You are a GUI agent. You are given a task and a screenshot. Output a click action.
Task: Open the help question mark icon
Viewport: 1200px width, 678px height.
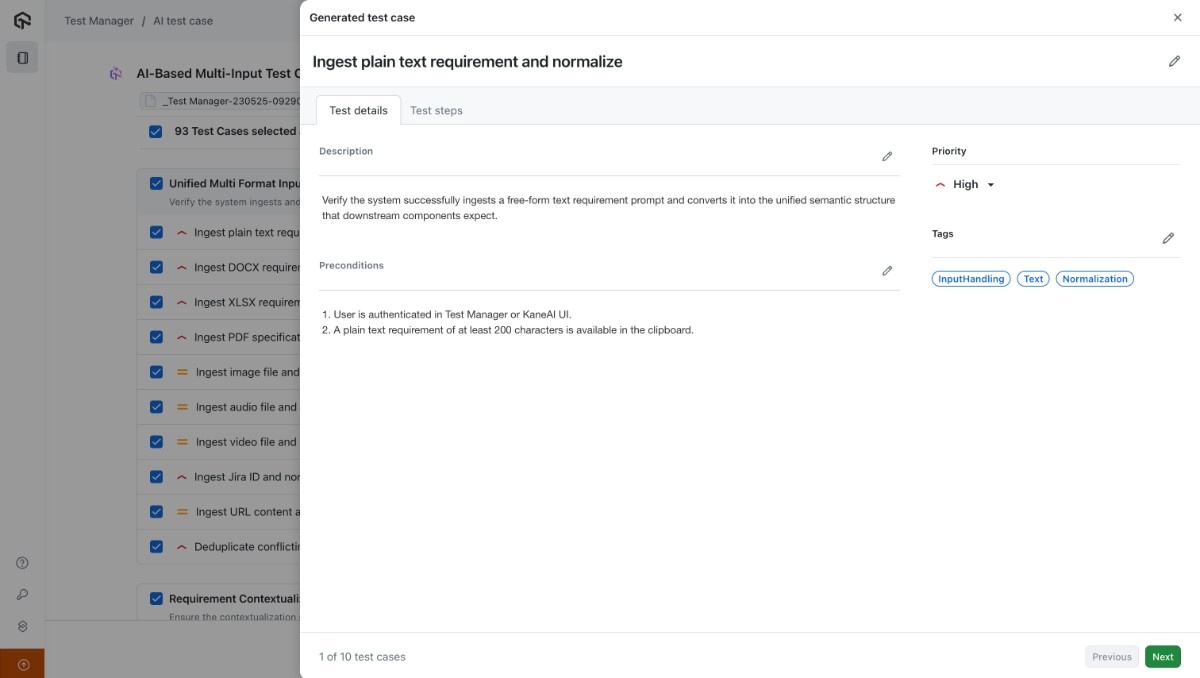[x=22, y=563]
